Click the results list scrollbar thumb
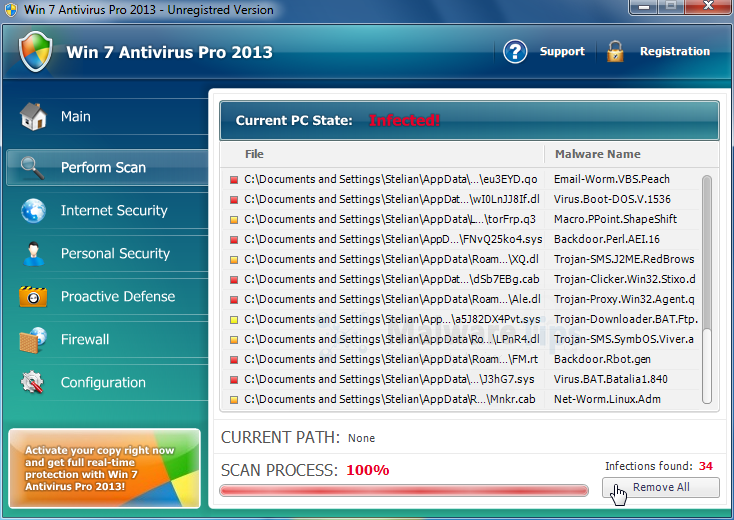The width and height of the screenshot is (734, 520). point(707,253)
